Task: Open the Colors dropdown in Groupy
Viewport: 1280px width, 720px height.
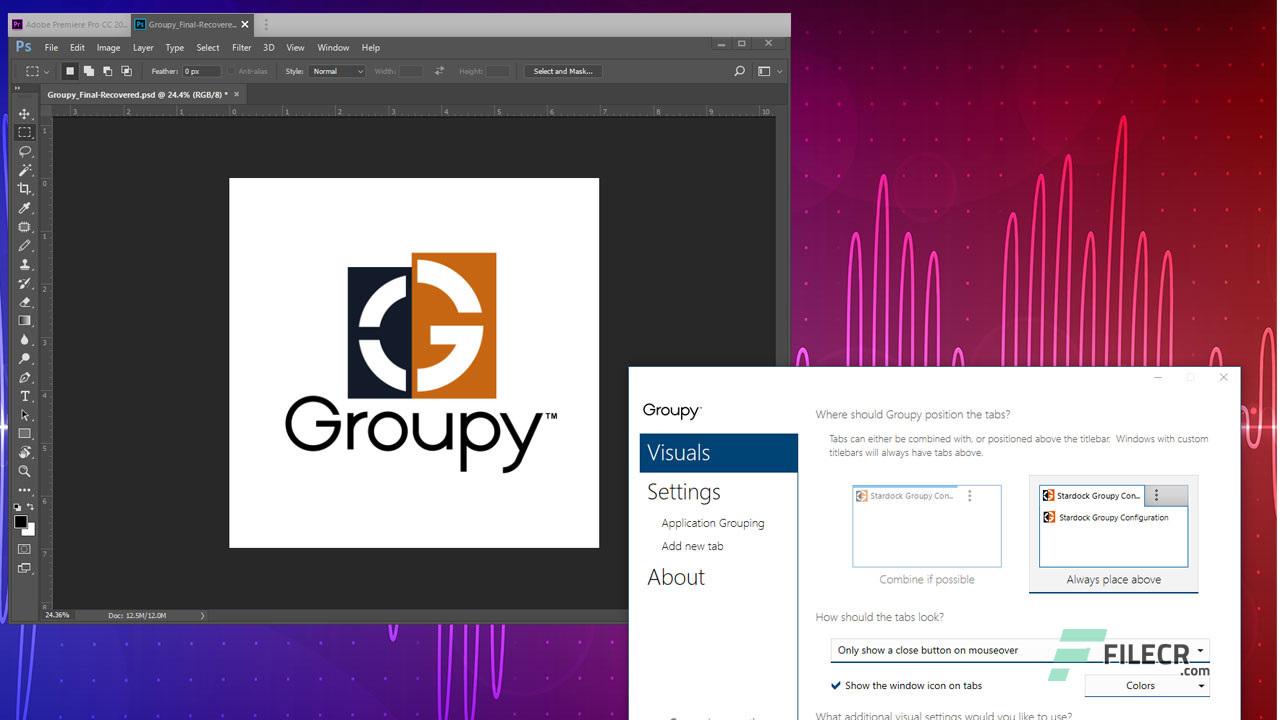Action: 1147,686
